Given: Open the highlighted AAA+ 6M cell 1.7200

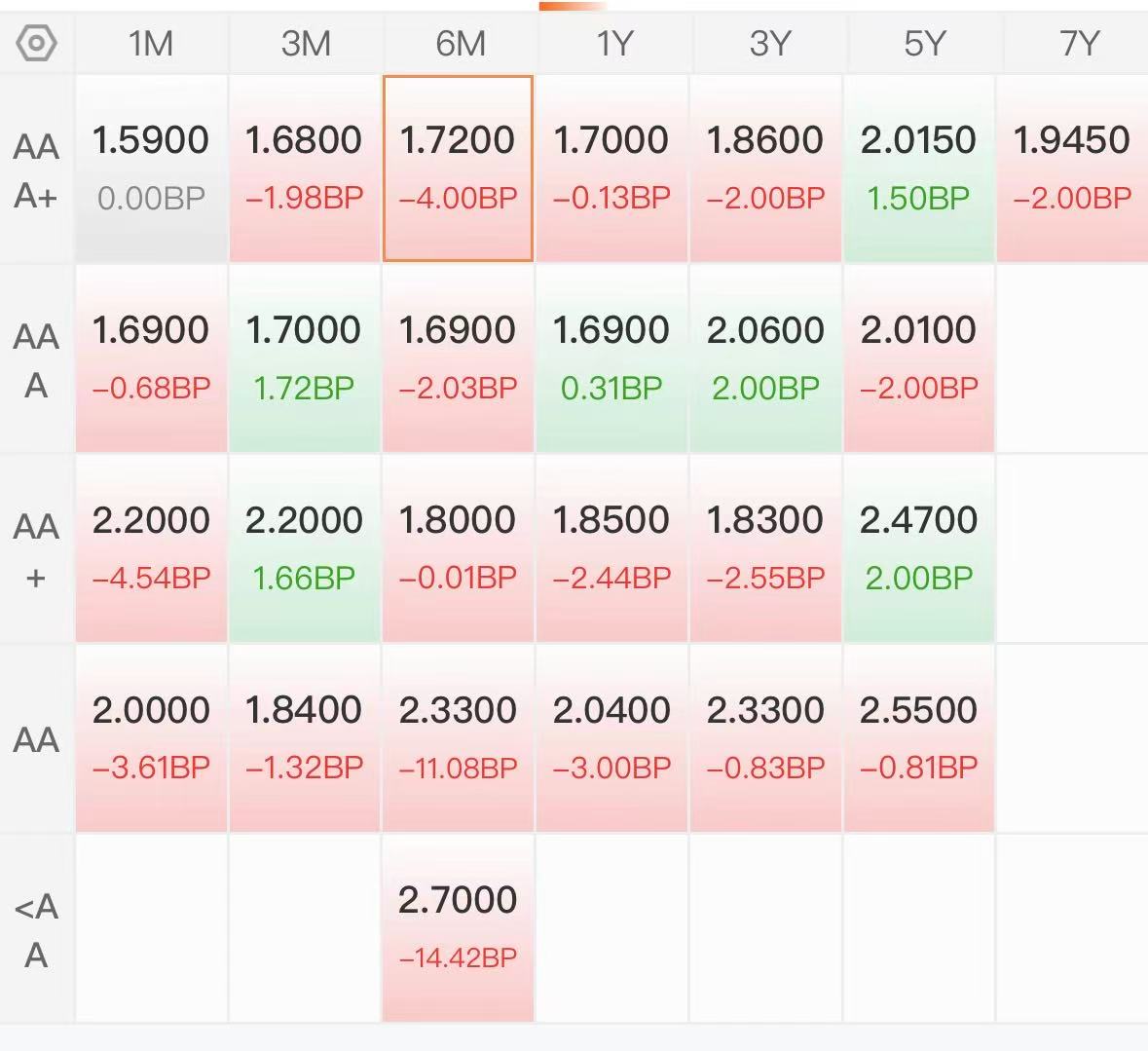Looking at the screenshot, I should click(459, 168).
